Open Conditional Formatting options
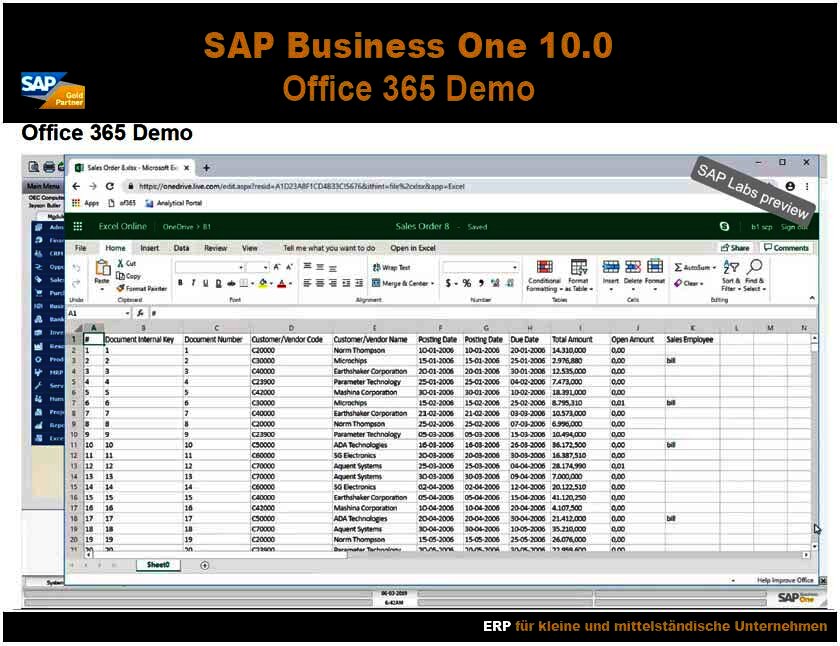 [545, 269]
